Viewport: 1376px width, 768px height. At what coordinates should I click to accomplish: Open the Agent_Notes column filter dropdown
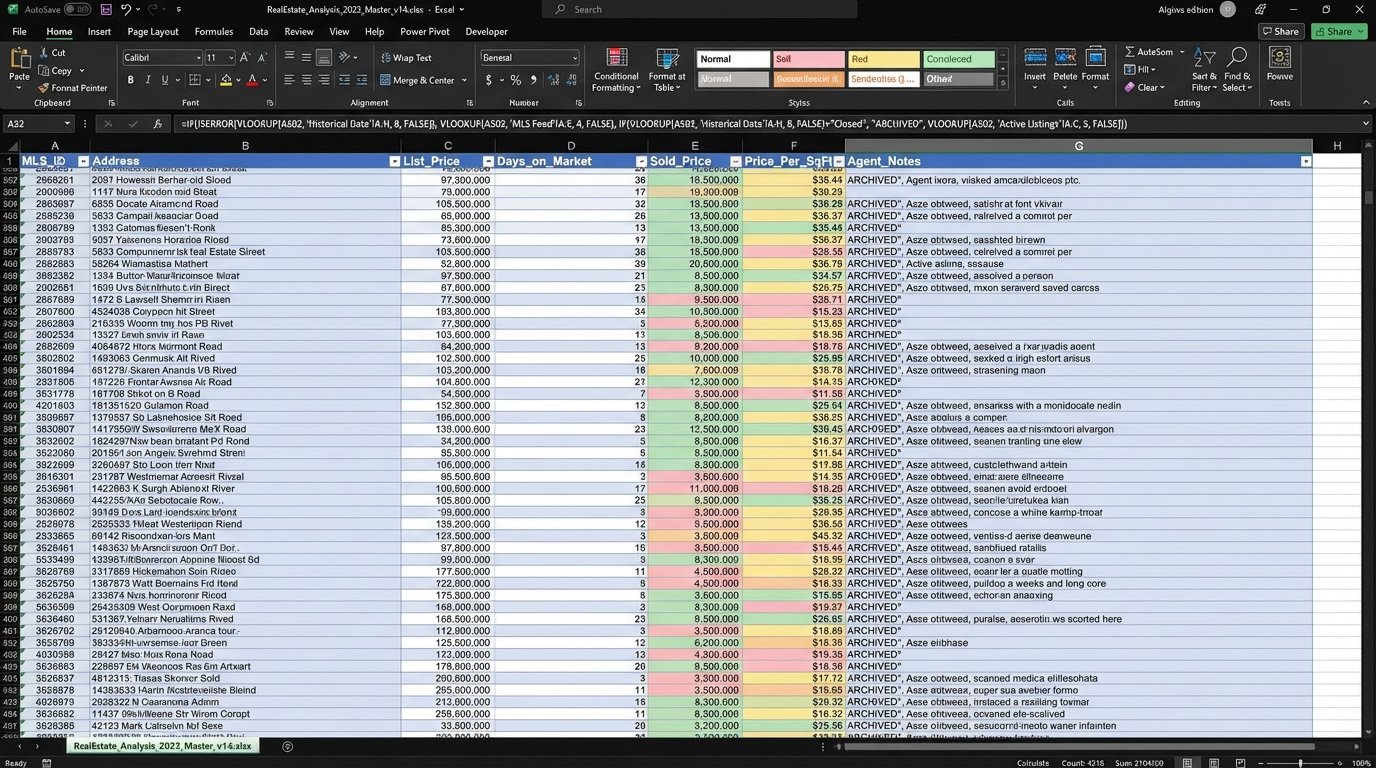pos(1305,161)
